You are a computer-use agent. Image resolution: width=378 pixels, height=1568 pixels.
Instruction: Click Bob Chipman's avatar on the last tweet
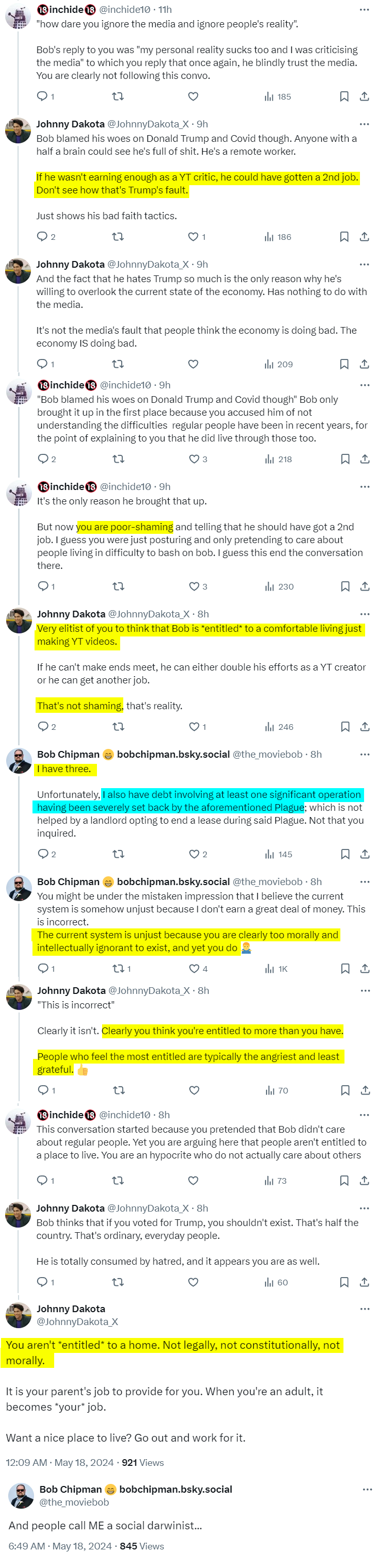click(21, 1496)
